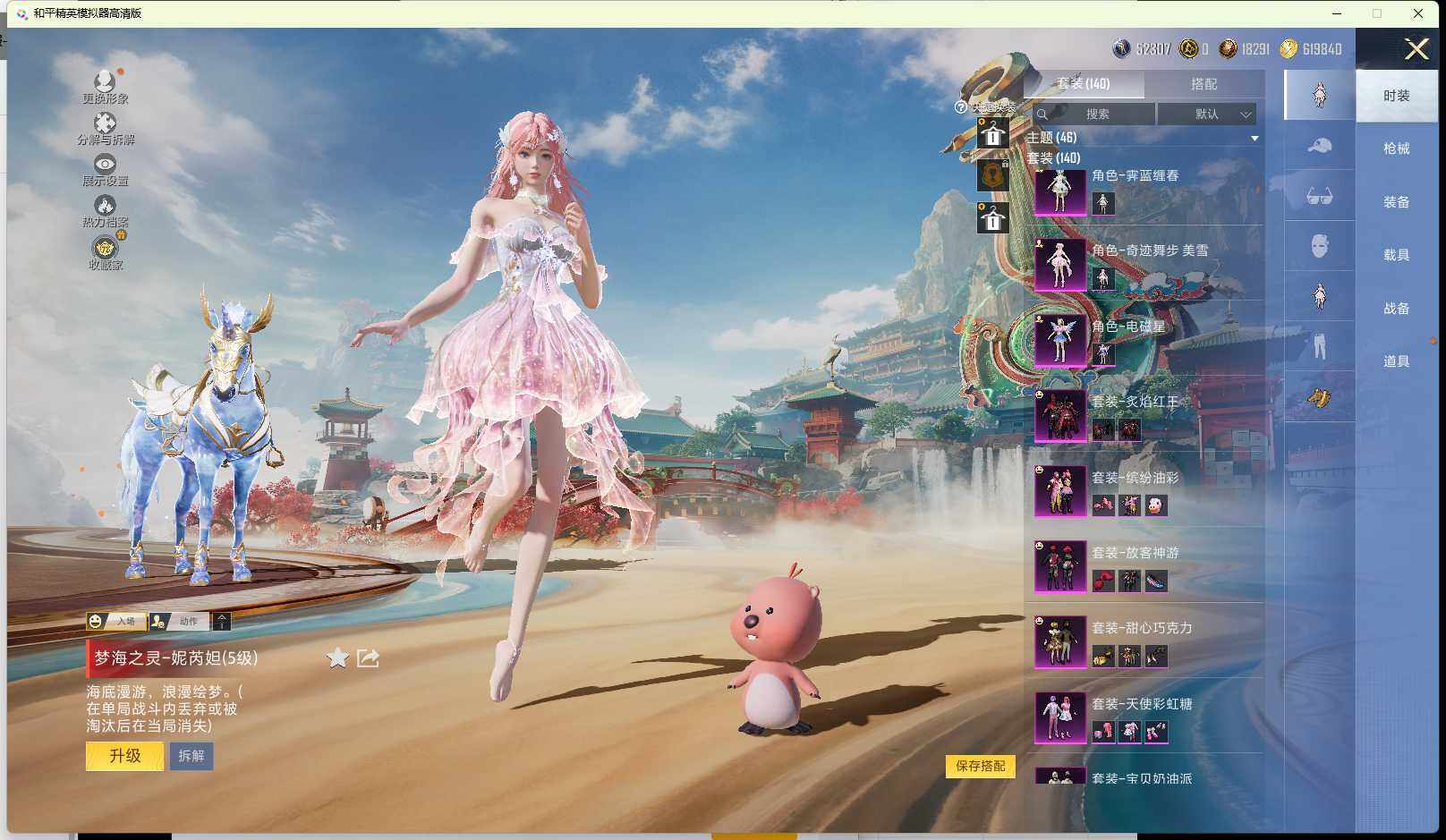Screen dimensions: 1446x840
Task: Select the 套装-缤纷油彩 outfit thumbnail
Action: (x=1060, y=492)
